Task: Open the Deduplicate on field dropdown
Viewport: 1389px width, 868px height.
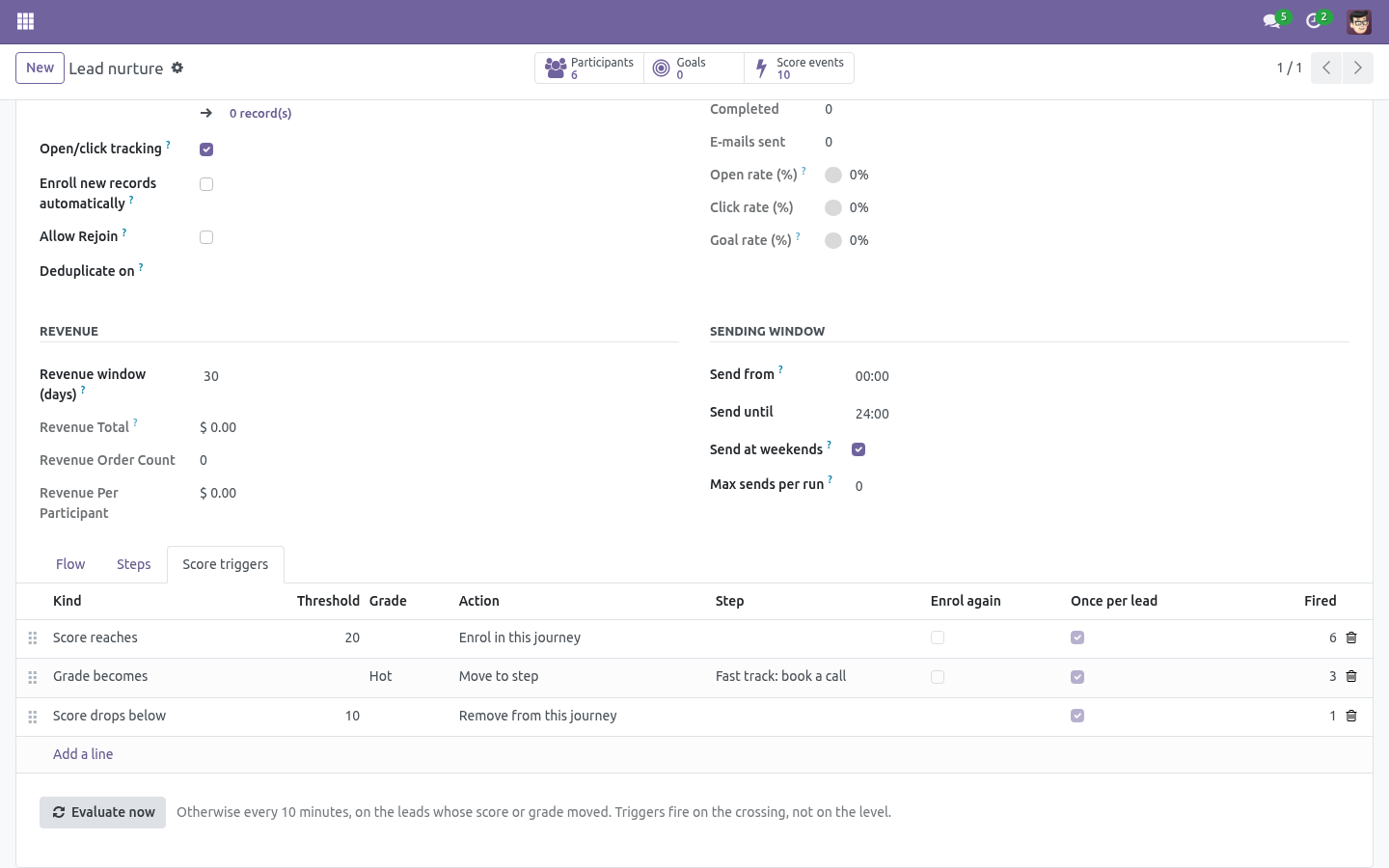Action: [439, 271]
